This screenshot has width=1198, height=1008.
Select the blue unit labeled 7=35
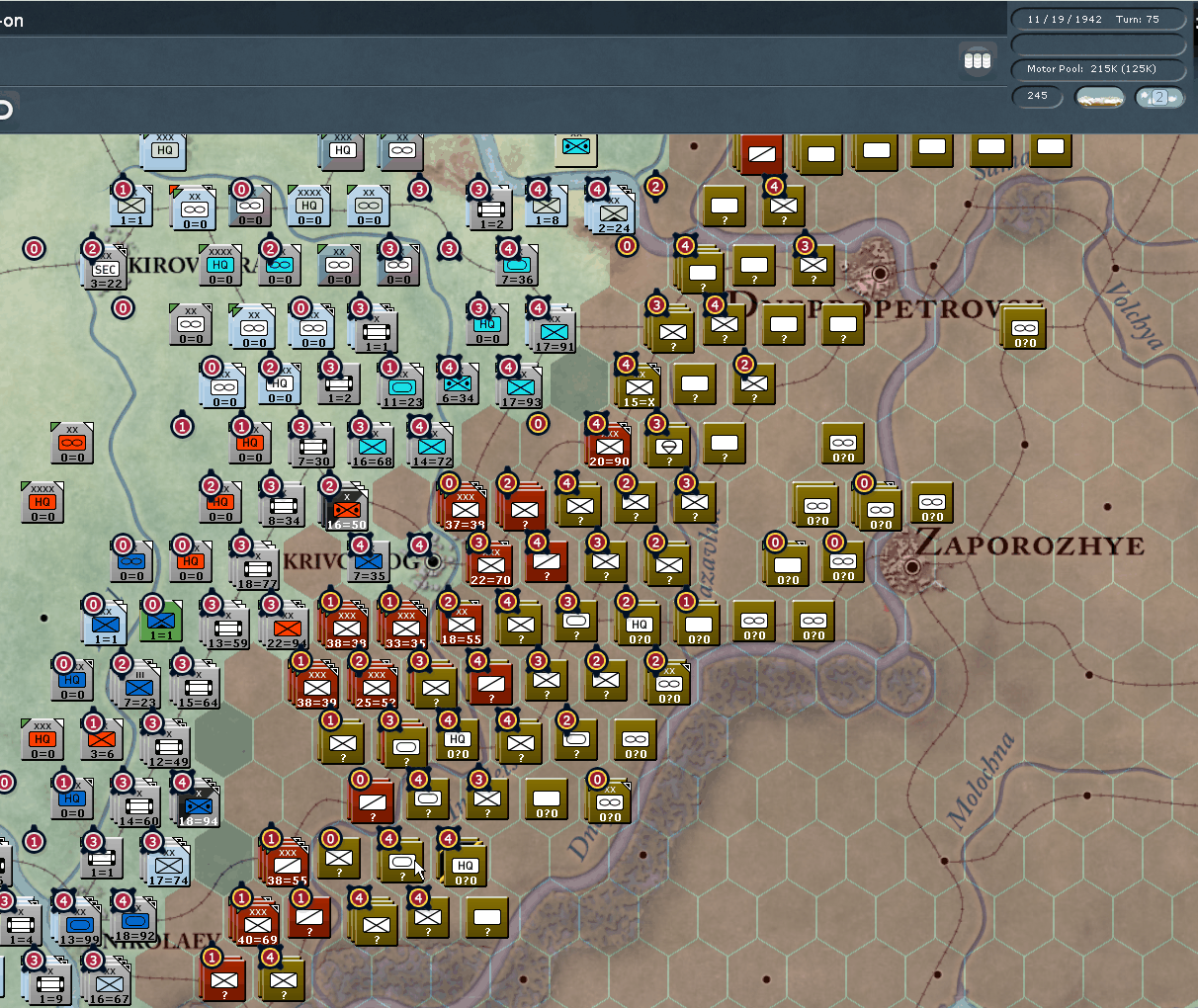click(368, 561)
